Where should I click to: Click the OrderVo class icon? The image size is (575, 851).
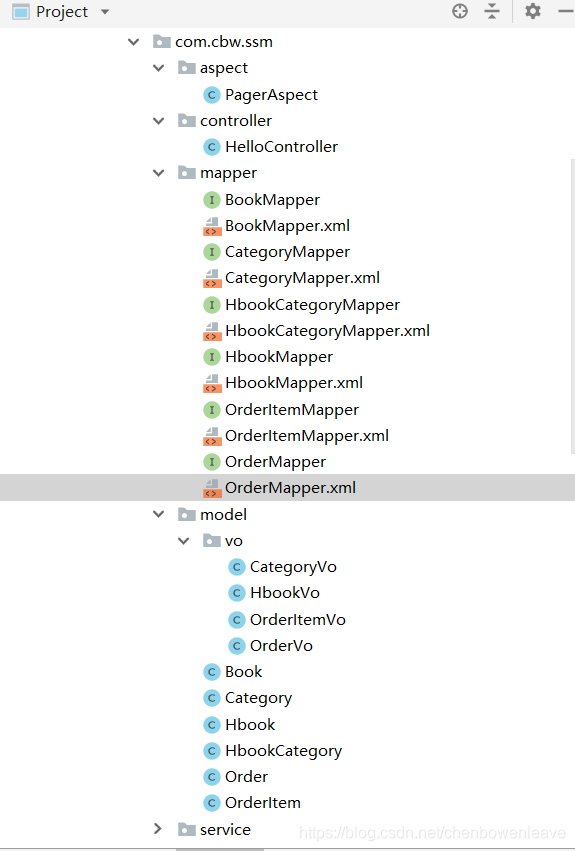tap(236, 646)
